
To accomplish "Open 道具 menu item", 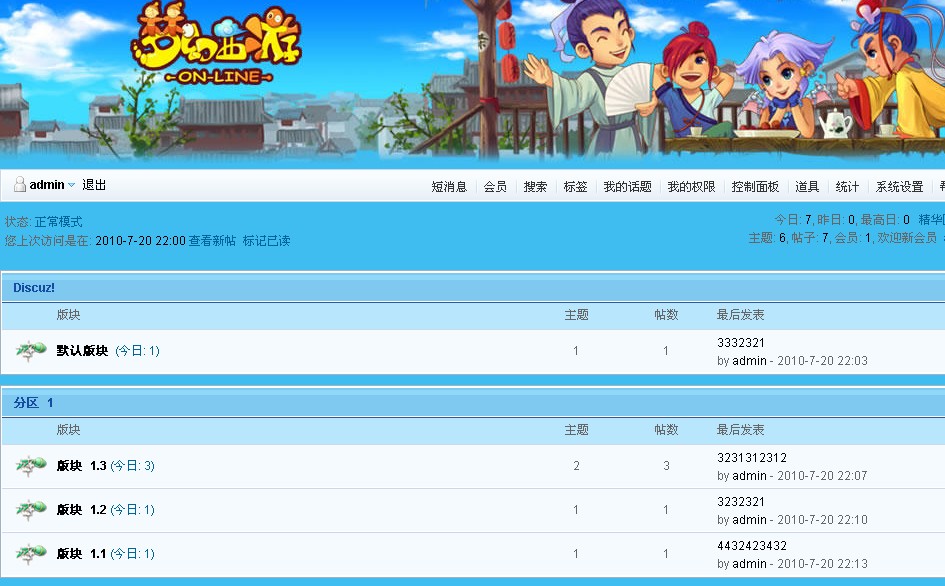I will [x=807, y=187].
